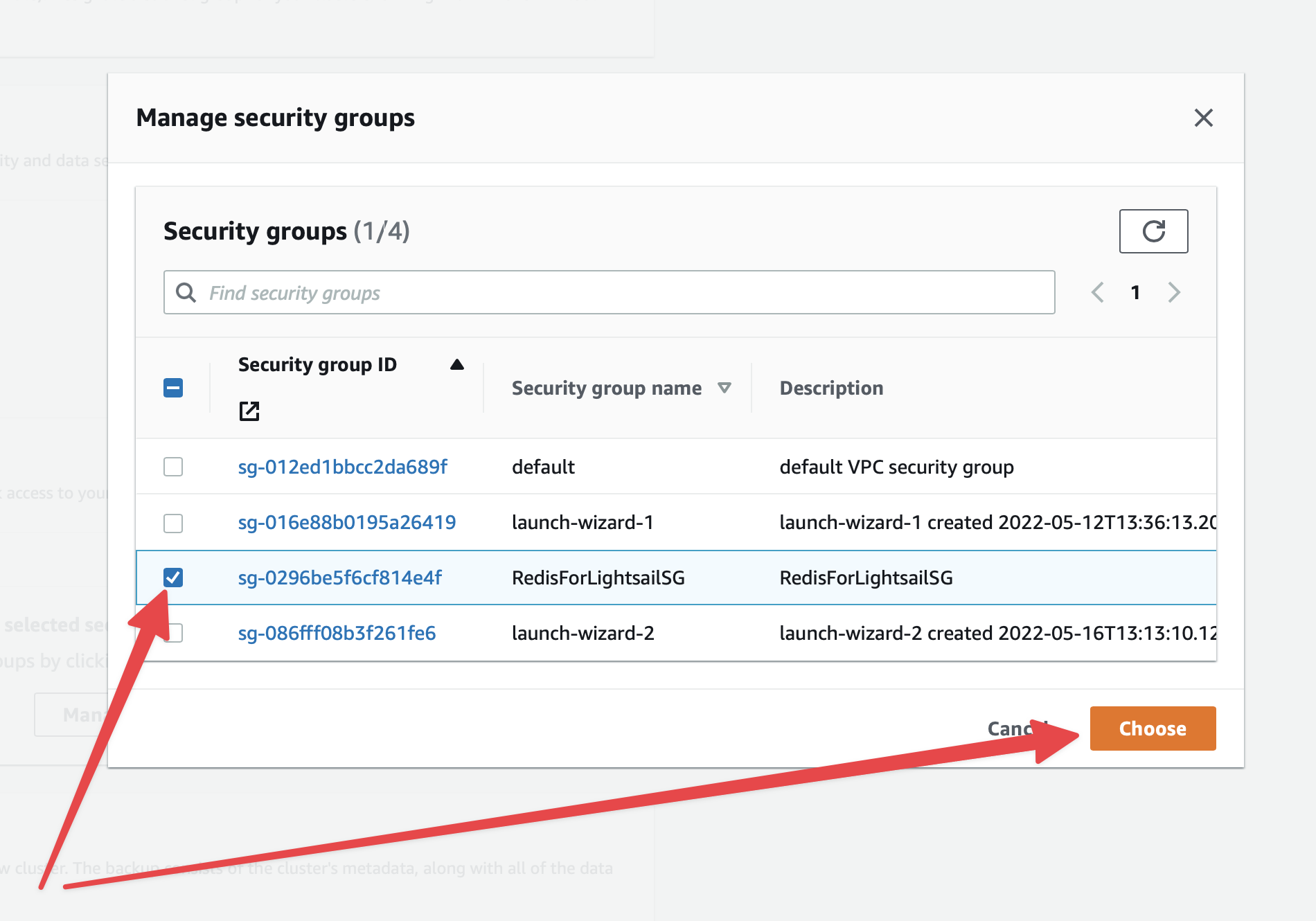Open link sg-0296be5f6cf814e4f

pyautogui.click(x=340, y=578)
